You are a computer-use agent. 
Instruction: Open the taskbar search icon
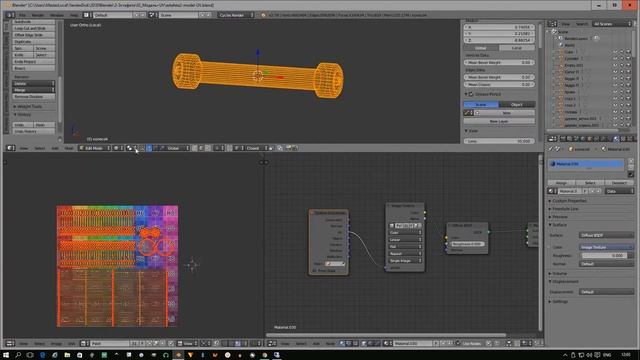[18, 355]
